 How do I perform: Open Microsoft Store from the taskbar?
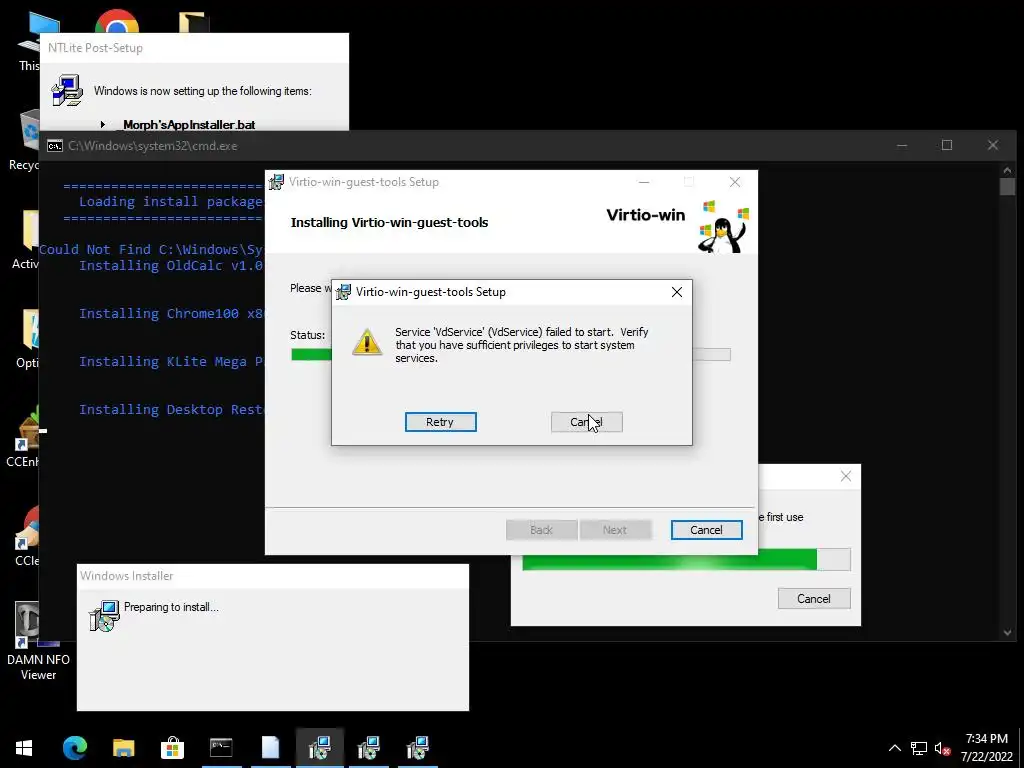coord(172,748)
